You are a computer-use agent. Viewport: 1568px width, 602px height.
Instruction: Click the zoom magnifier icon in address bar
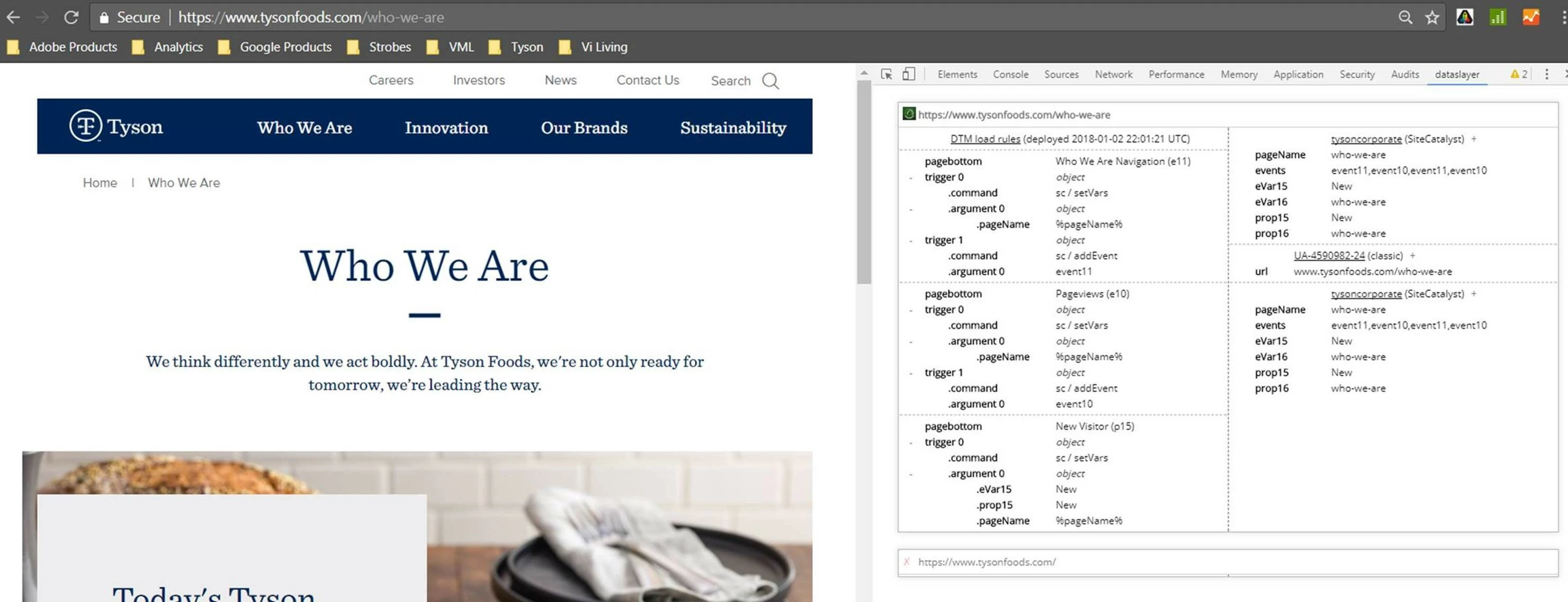coord(1405,17)
